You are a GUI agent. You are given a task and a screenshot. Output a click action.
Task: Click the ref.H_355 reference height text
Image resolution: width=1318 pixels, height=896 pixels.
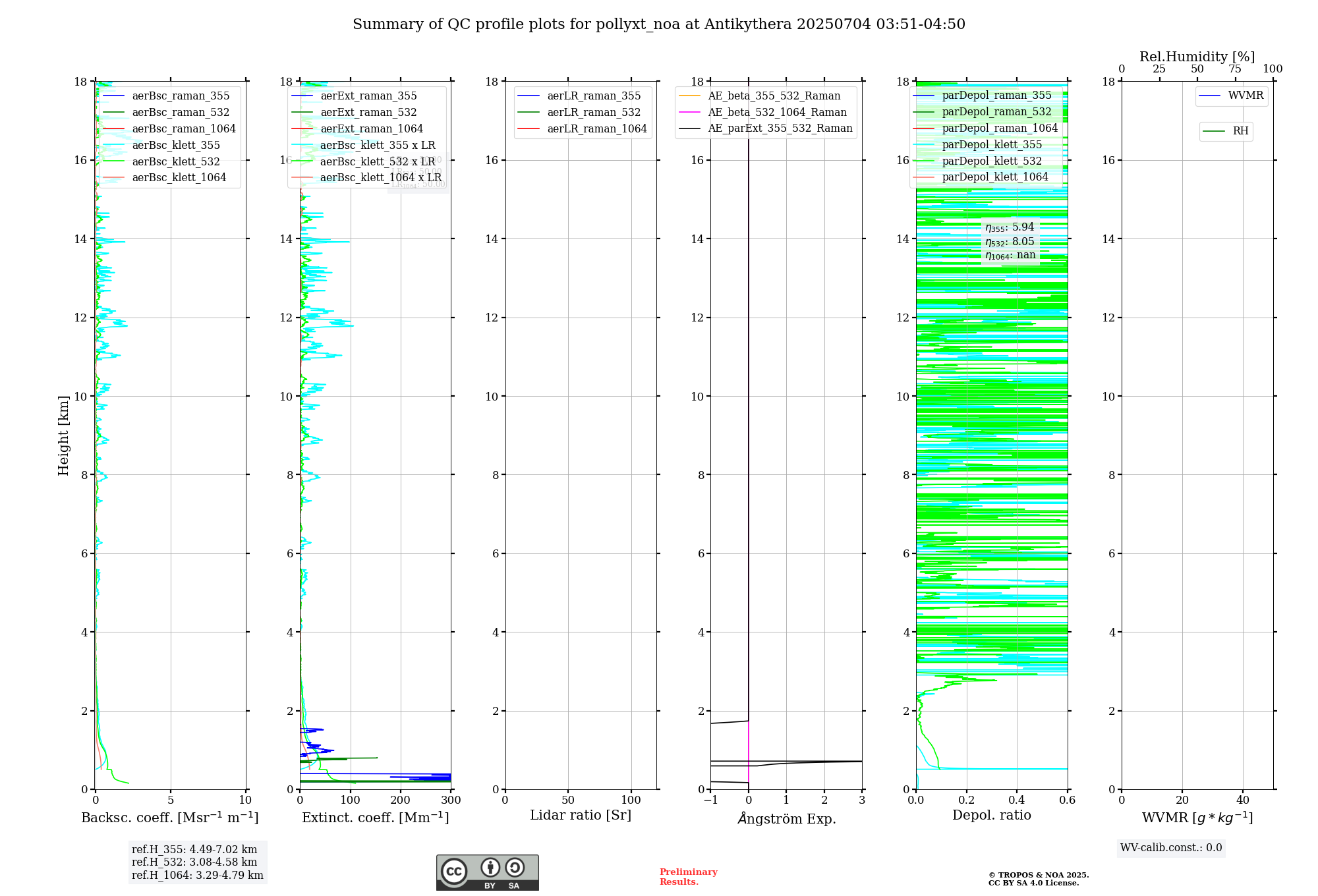coord(194,850)
